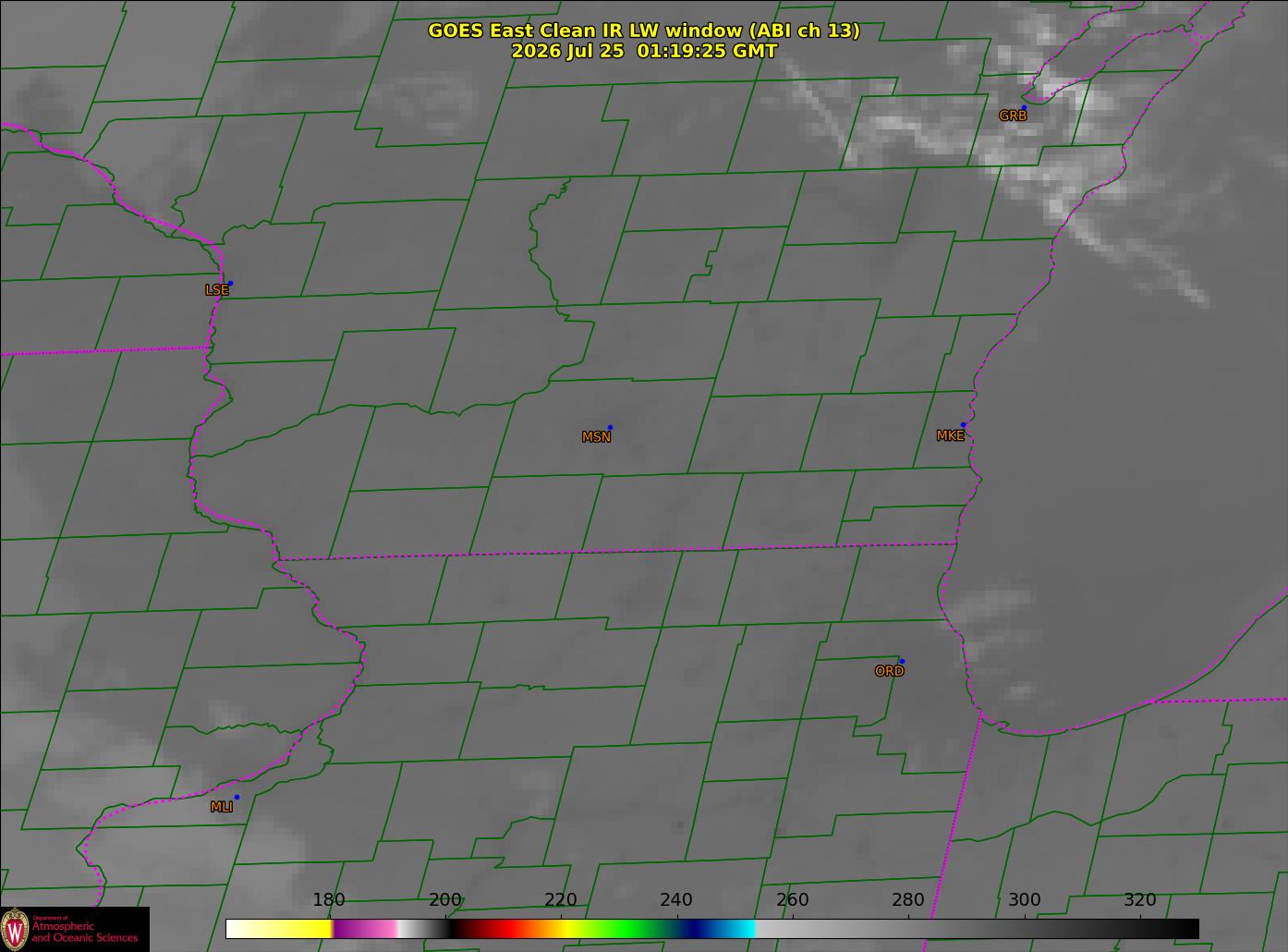Click the MKE station marker
The height and width of the screenshot is (952, 1288).
coord(963,425)
